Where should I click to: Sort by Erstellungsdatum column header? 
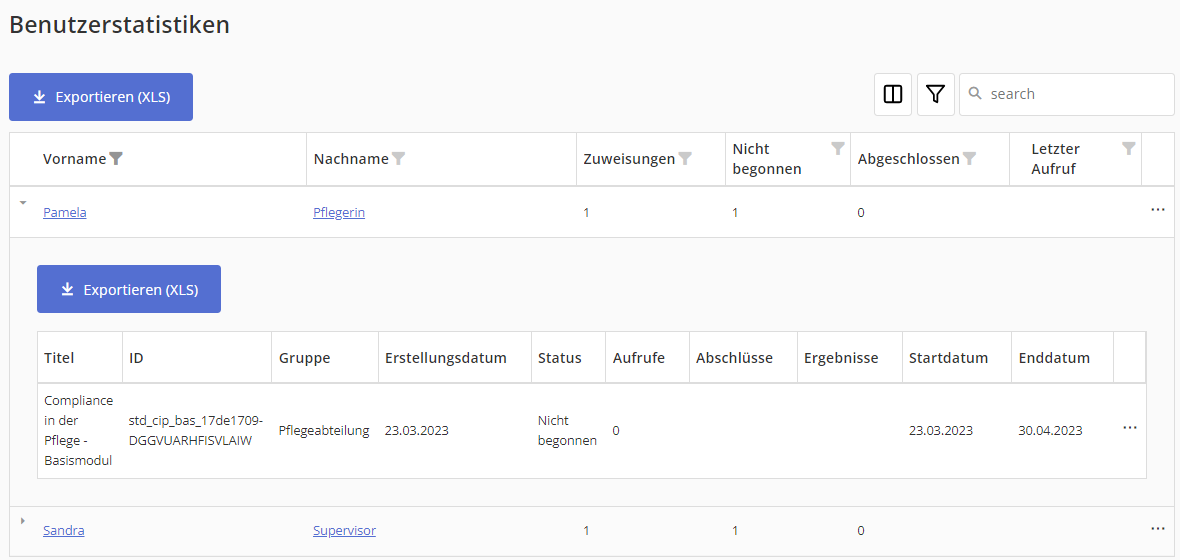(445, 358)
